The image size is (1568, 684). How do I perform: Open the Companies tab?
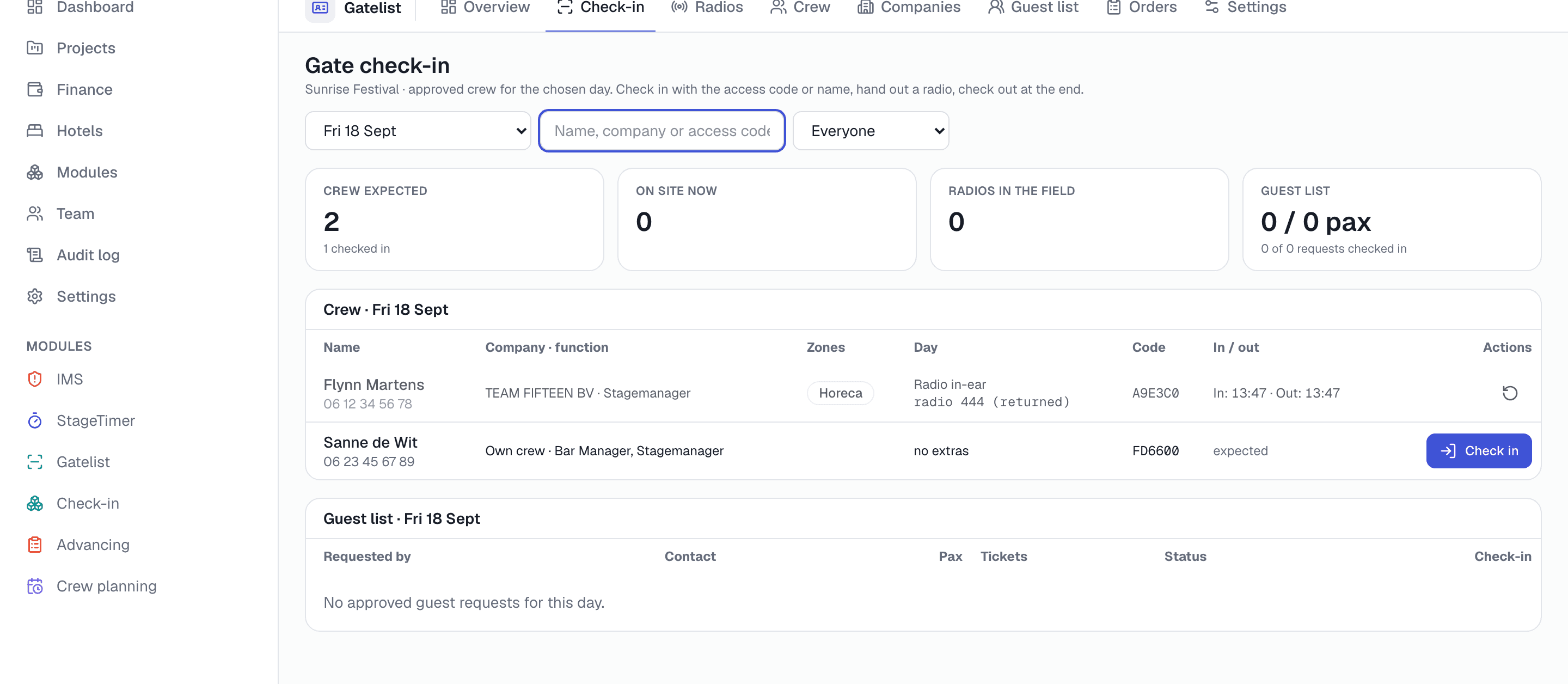(909, 7)
